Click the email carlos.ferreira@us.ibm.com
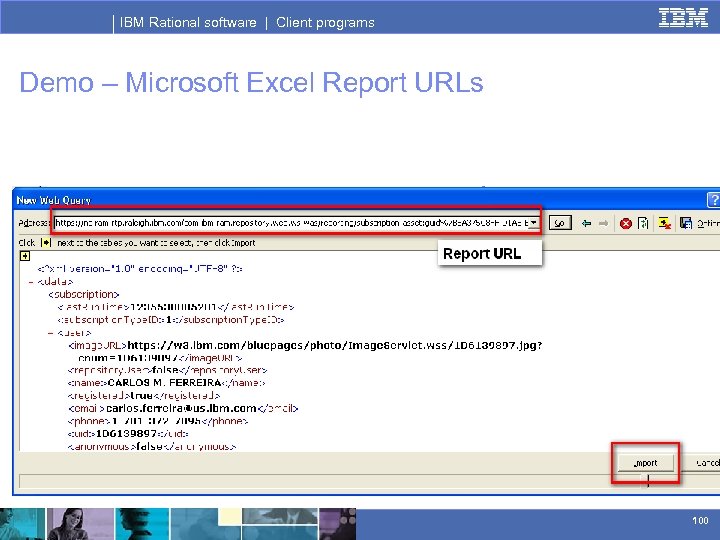The height and width of the screenshot is (540, 720). click(x=181, y=408)
